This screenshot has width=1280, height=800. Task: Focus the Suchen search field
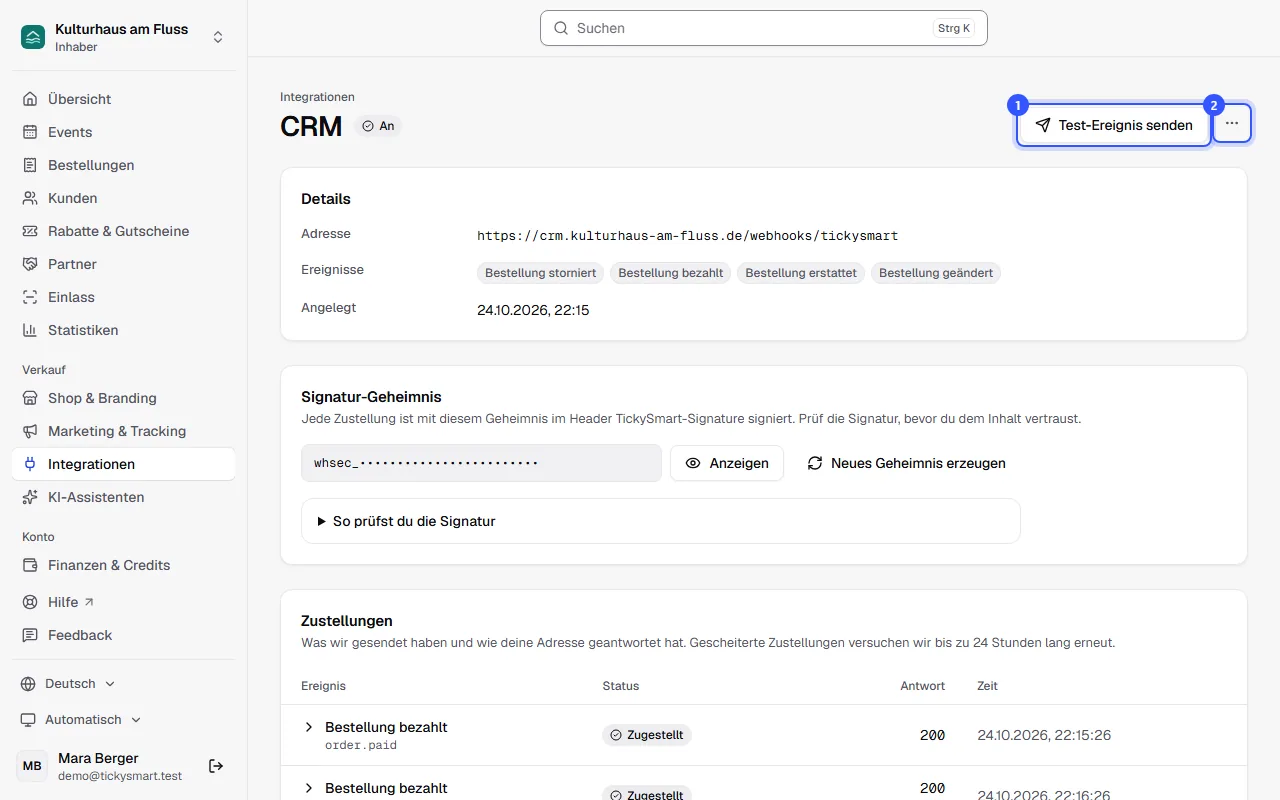tap(764, 28)
